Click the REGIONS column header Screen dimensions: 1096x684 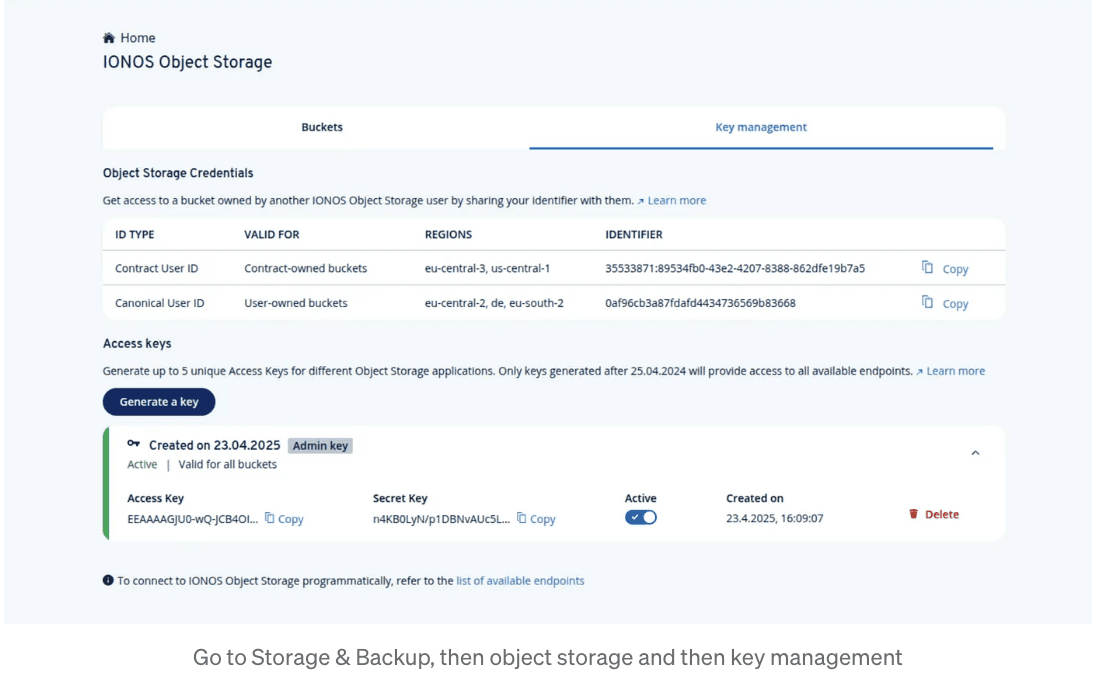pyautogui.click(x=448, y=235)
